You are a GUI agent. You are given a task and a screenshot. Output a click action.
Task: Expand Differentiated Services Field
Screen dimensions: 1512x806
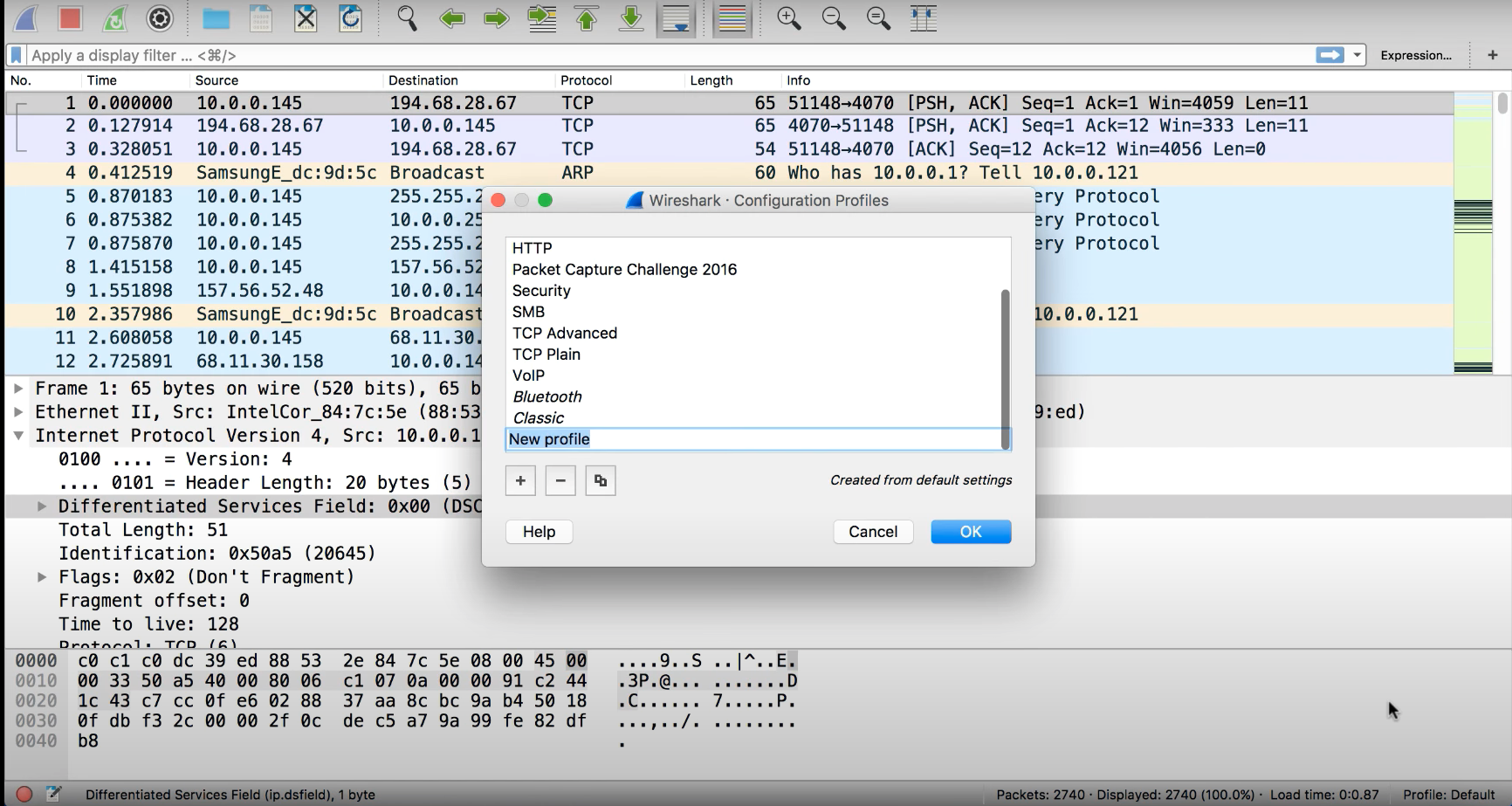click(41, 506)
